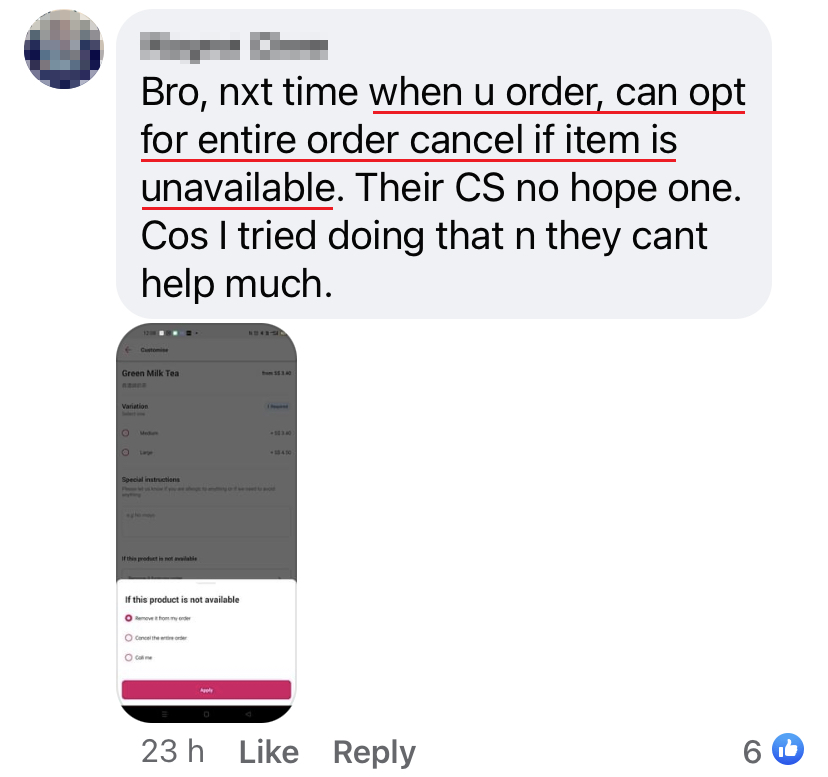Tap the Android back triangle icon

pyautogui.click(x=248, y=714)
